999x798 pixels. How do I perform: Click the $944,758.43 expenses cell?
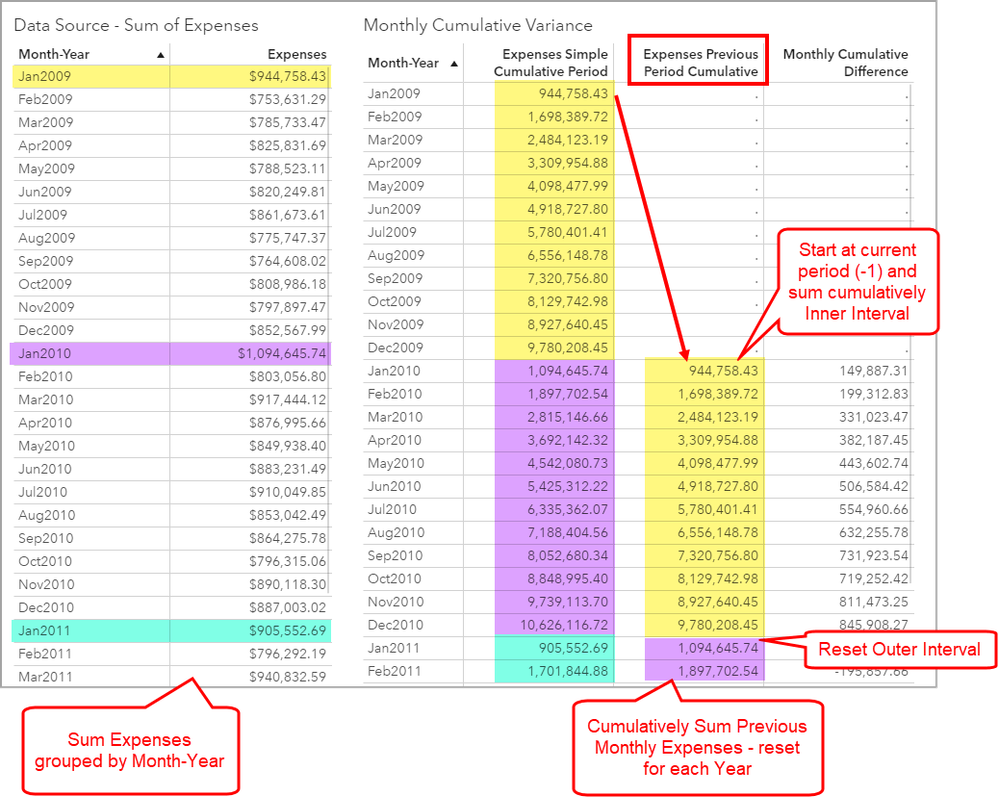point(287,76)
